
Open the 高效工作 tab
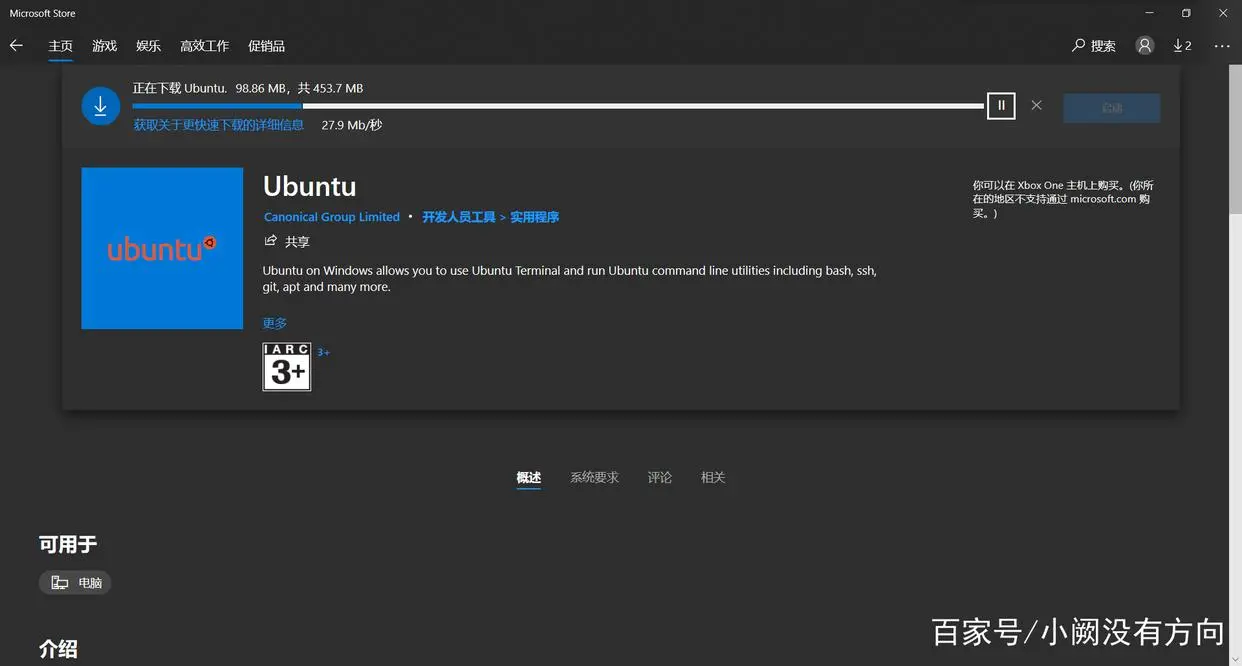click(204, 46)
